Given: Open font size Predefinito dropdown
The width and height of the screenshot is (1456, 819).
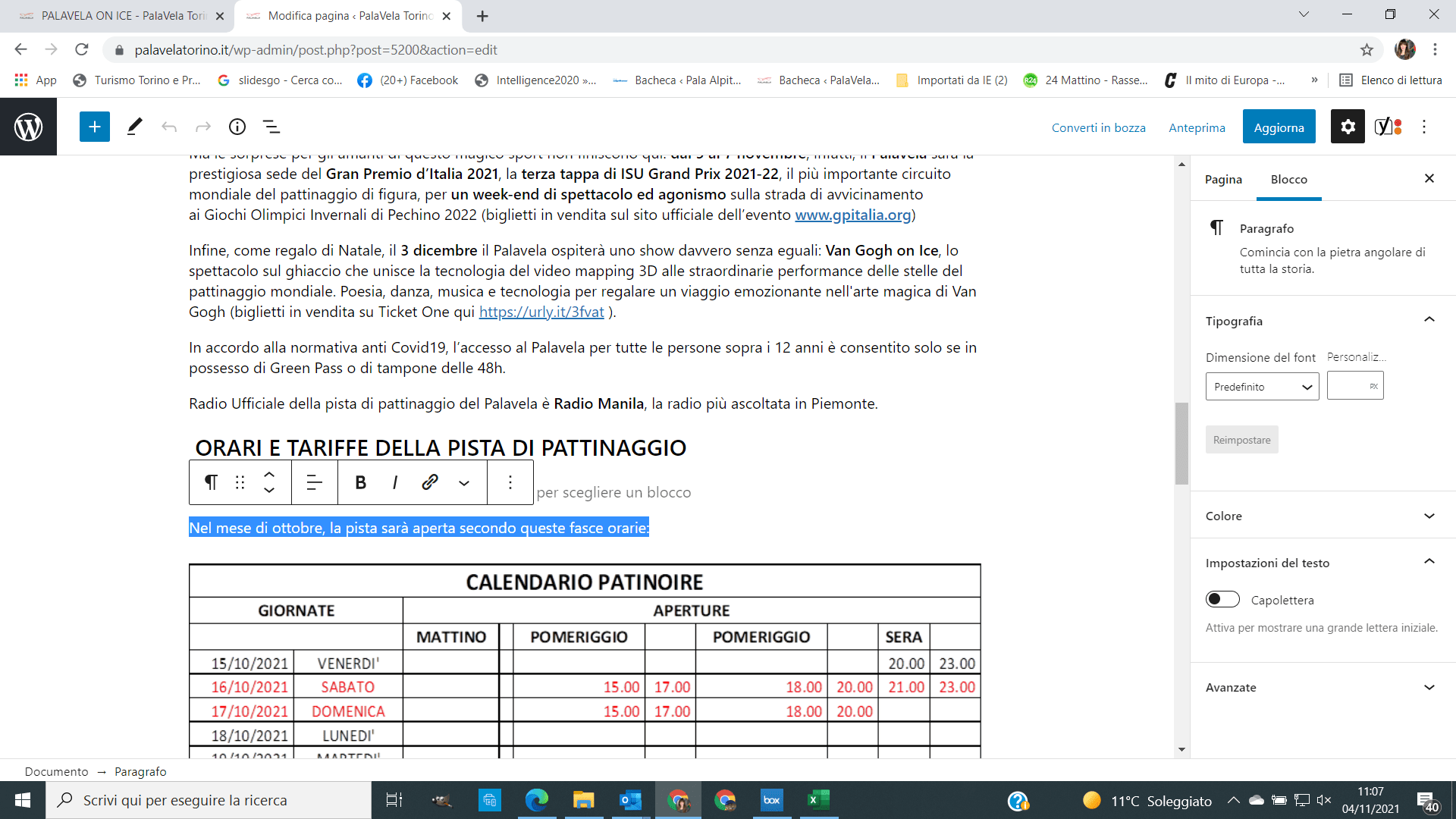Looking at the screenshot, I should point(1263,387).
